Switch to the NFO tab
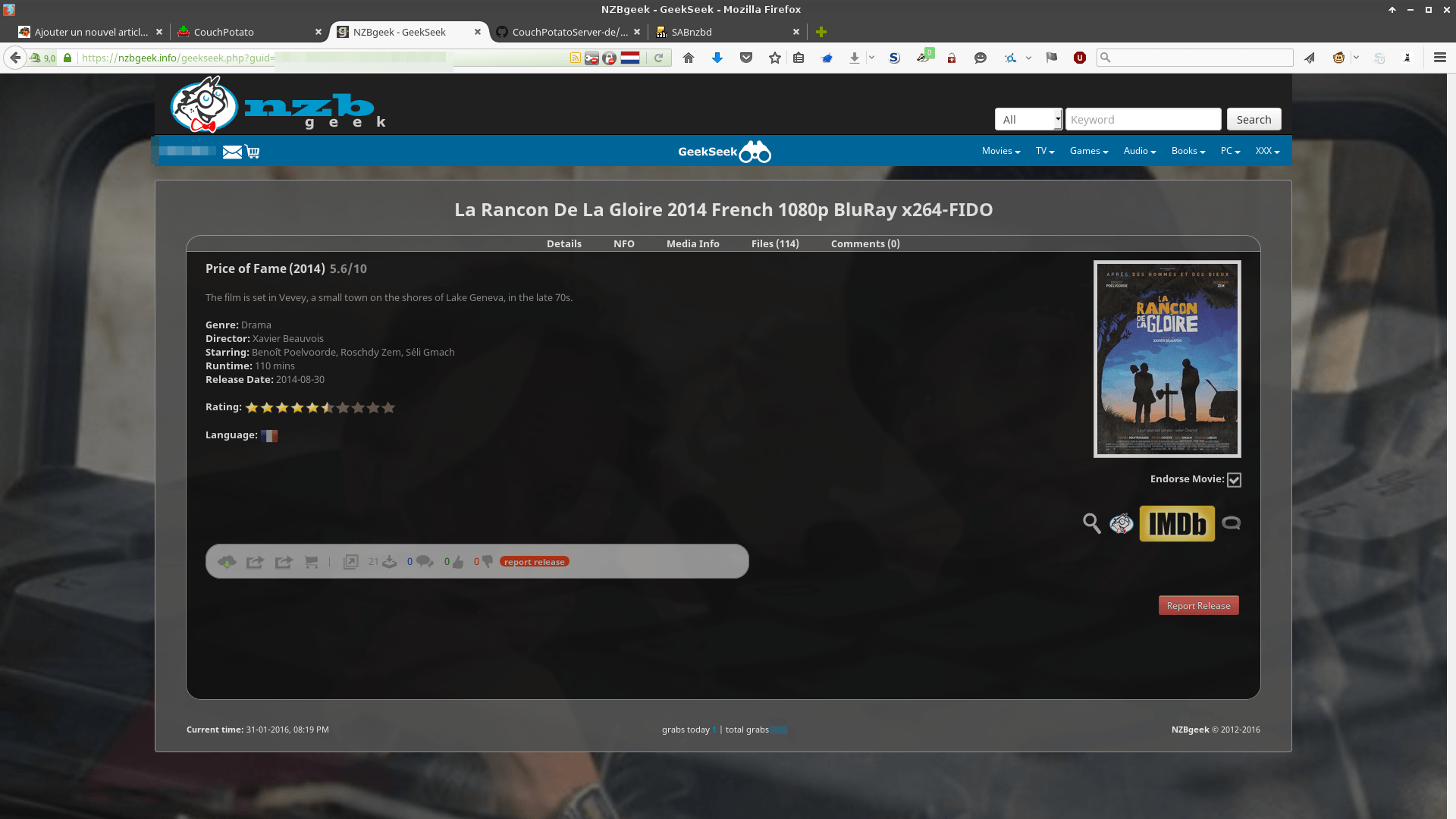Image resolution: width=1456 pixels, height=819 pixels. 624,243
